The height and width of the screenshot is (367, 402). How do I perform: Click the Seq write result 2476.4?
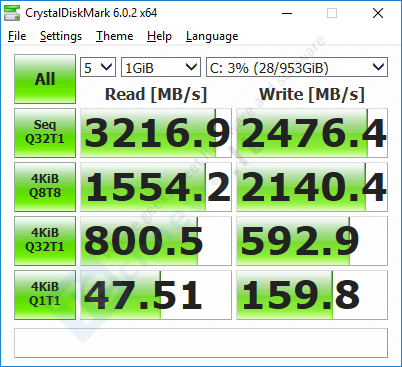(312, 133)
